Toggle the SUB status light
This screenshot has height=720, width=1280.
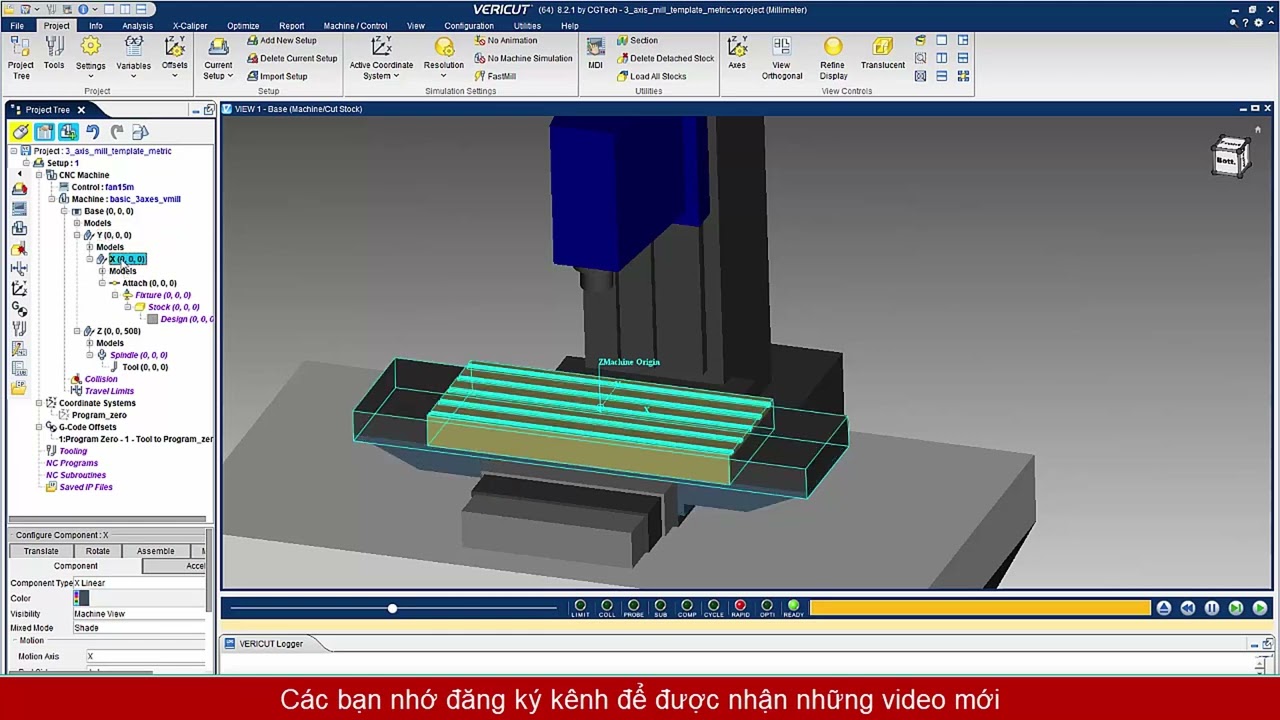(660, 607)
